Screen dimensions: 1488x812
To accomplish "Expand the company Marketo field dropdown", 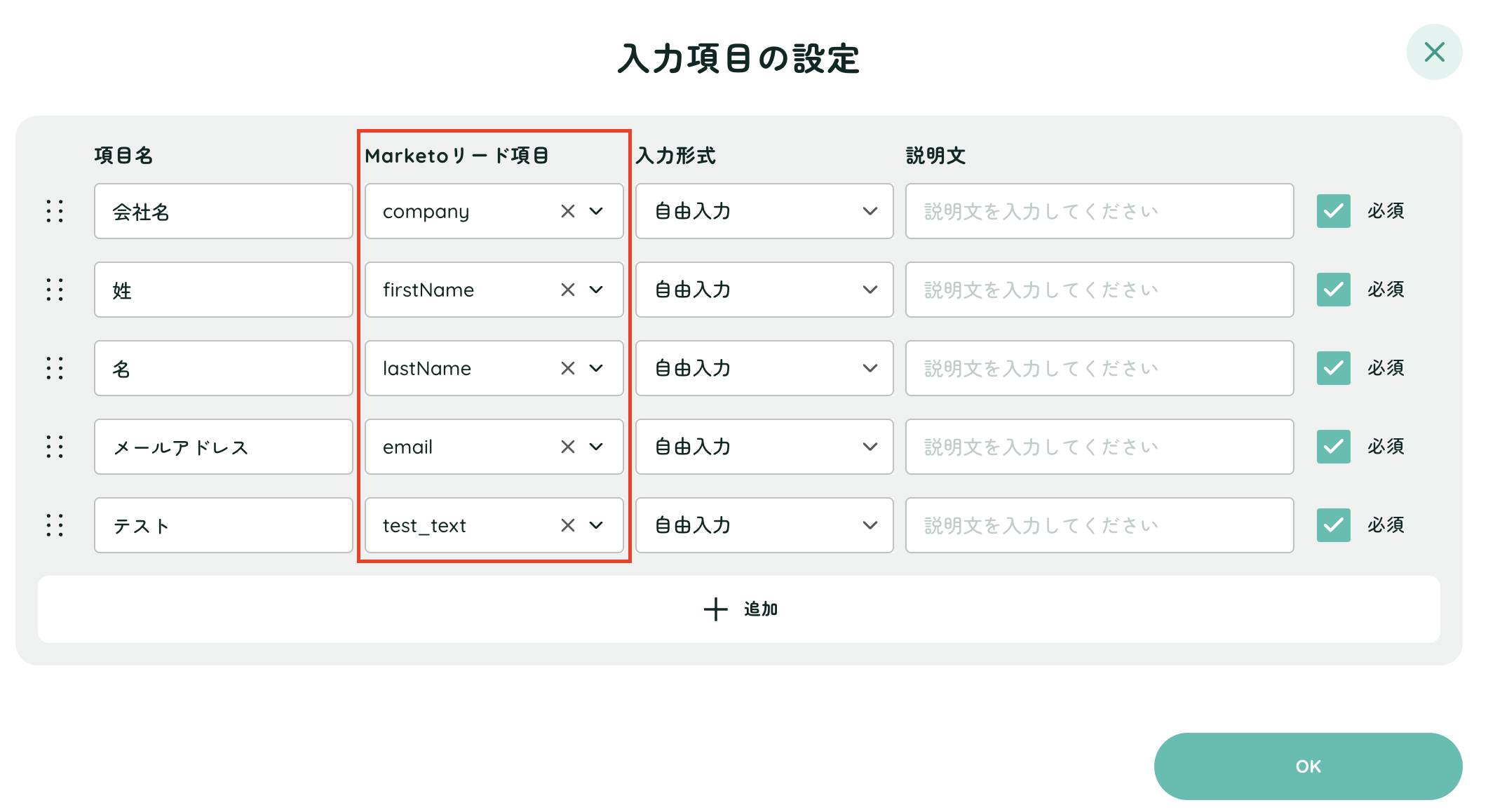I will (596, 211).
